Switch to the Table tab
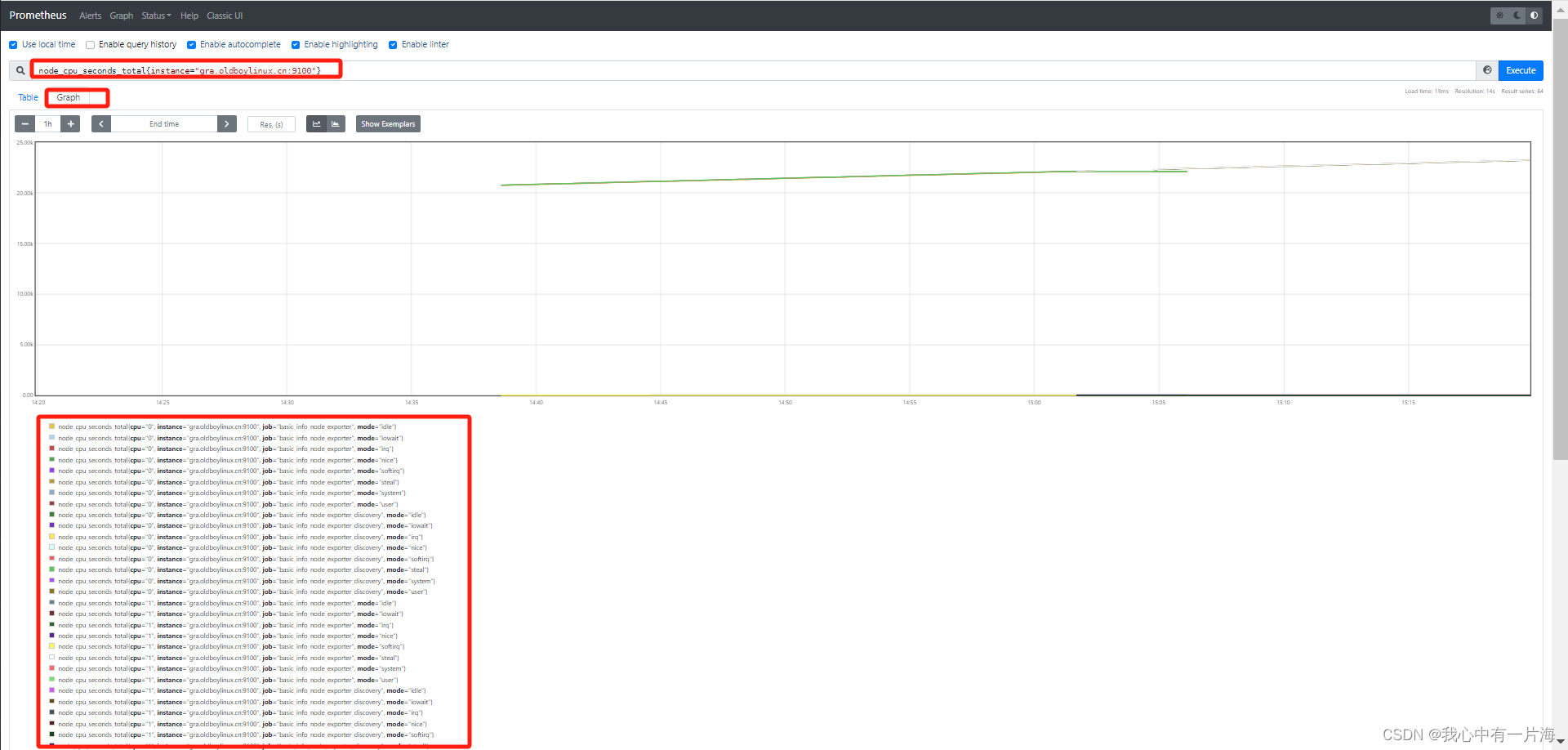This screenshot has height=750, width=1568. coord(29,97)
